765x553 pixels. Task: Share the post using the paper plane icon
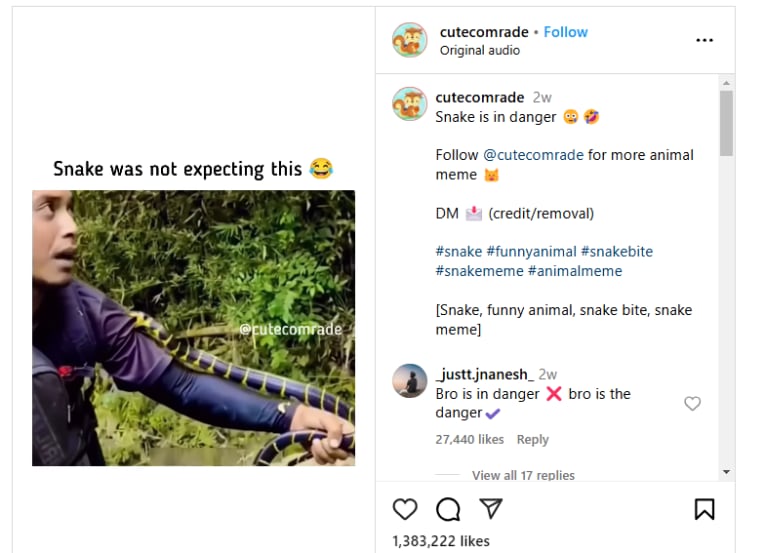pyautogui.click(x=490, y=509)
